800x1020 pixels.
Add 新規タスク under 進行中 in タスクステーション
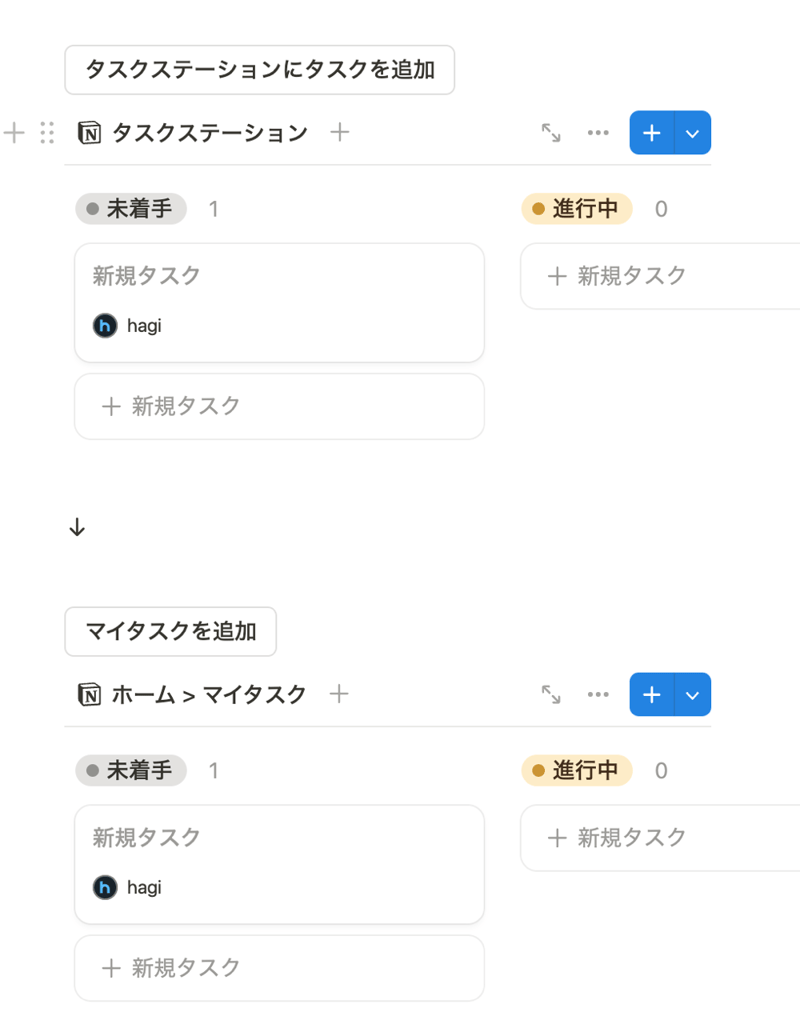[x=660, y=276]
